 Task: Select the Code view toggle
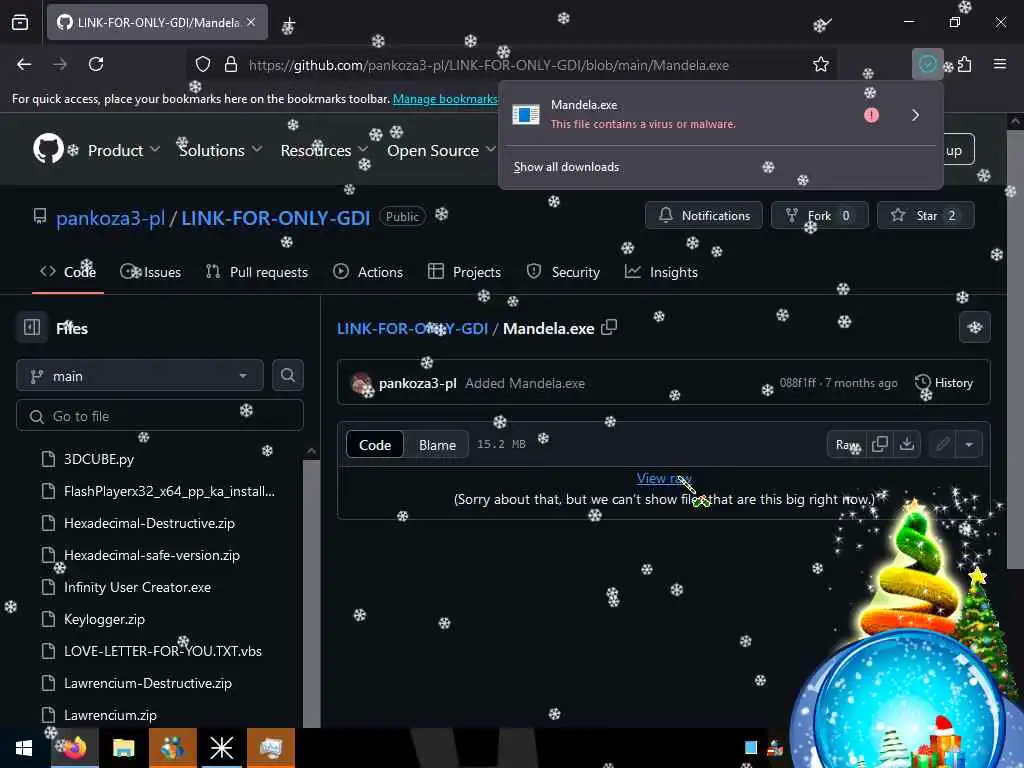[x=375, y=444]
